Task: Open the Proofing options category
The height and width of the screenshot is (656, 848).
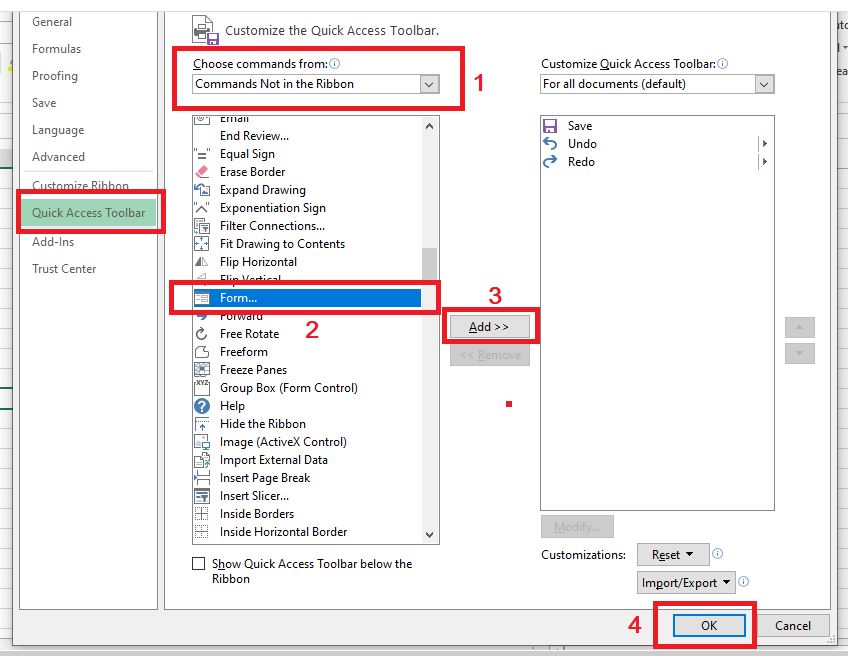Action: [55, 76]
